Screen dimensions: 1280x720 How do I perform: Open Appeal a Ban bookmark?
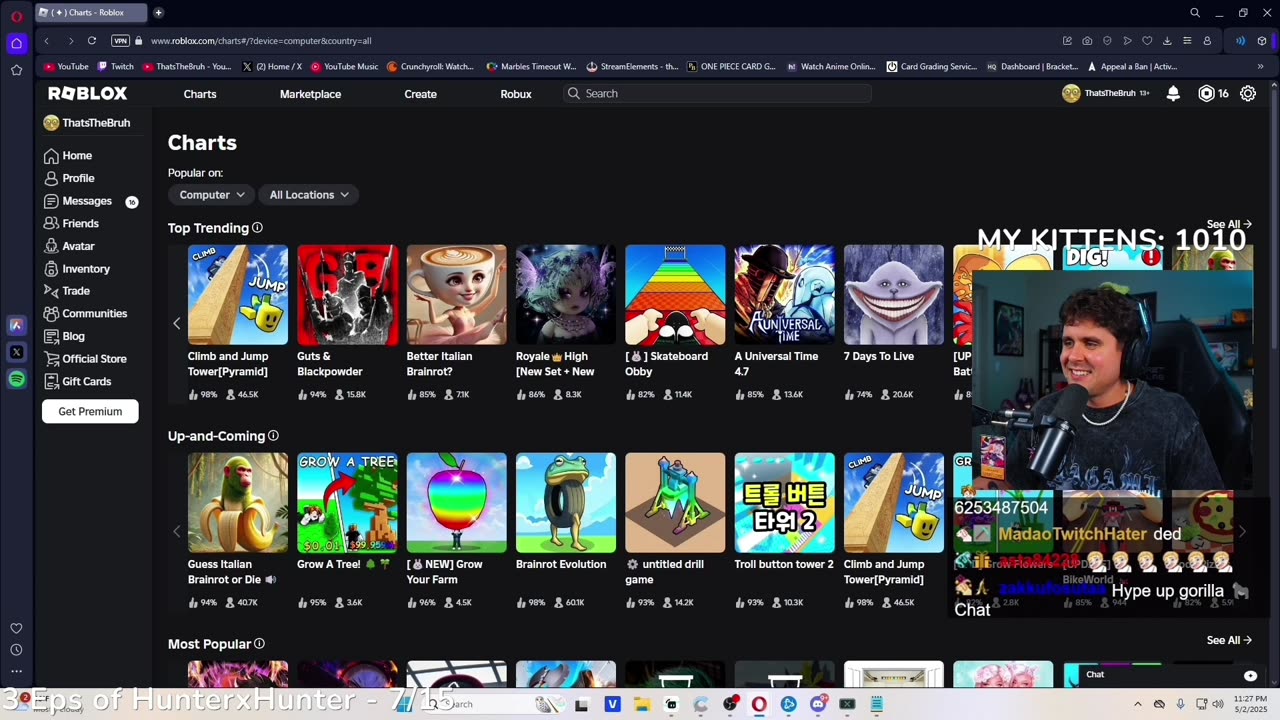(x=1131, y=67)
